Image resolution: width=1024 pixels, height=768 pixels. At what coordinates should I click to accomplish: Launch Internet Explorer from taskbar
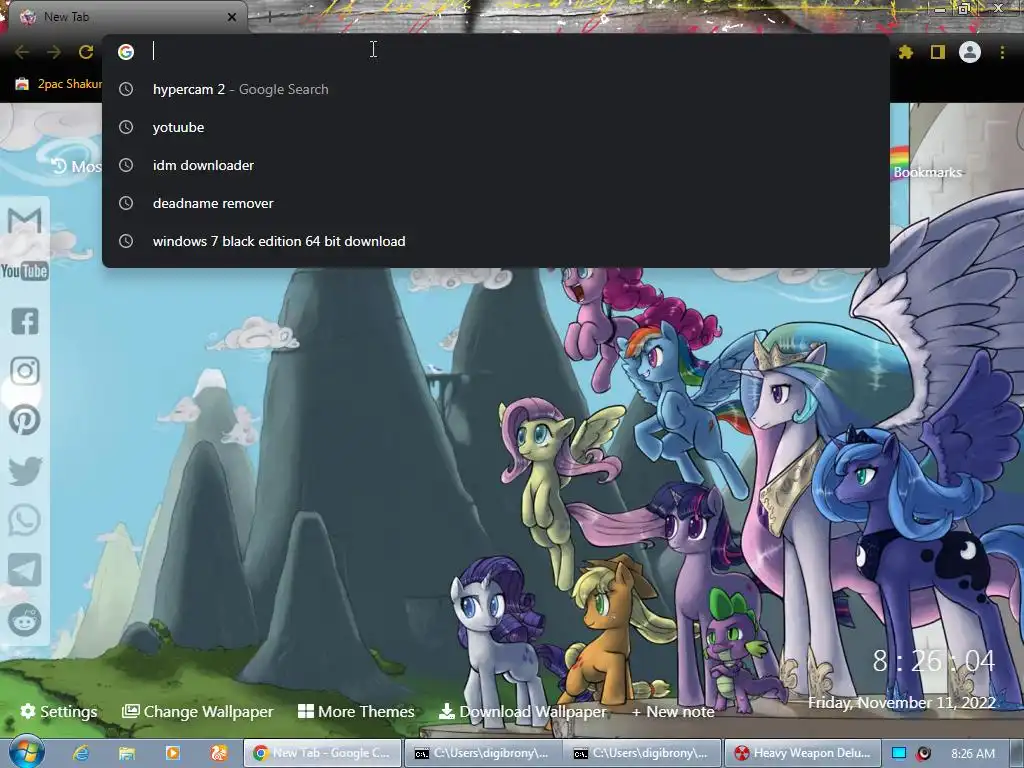click(80, 753)
